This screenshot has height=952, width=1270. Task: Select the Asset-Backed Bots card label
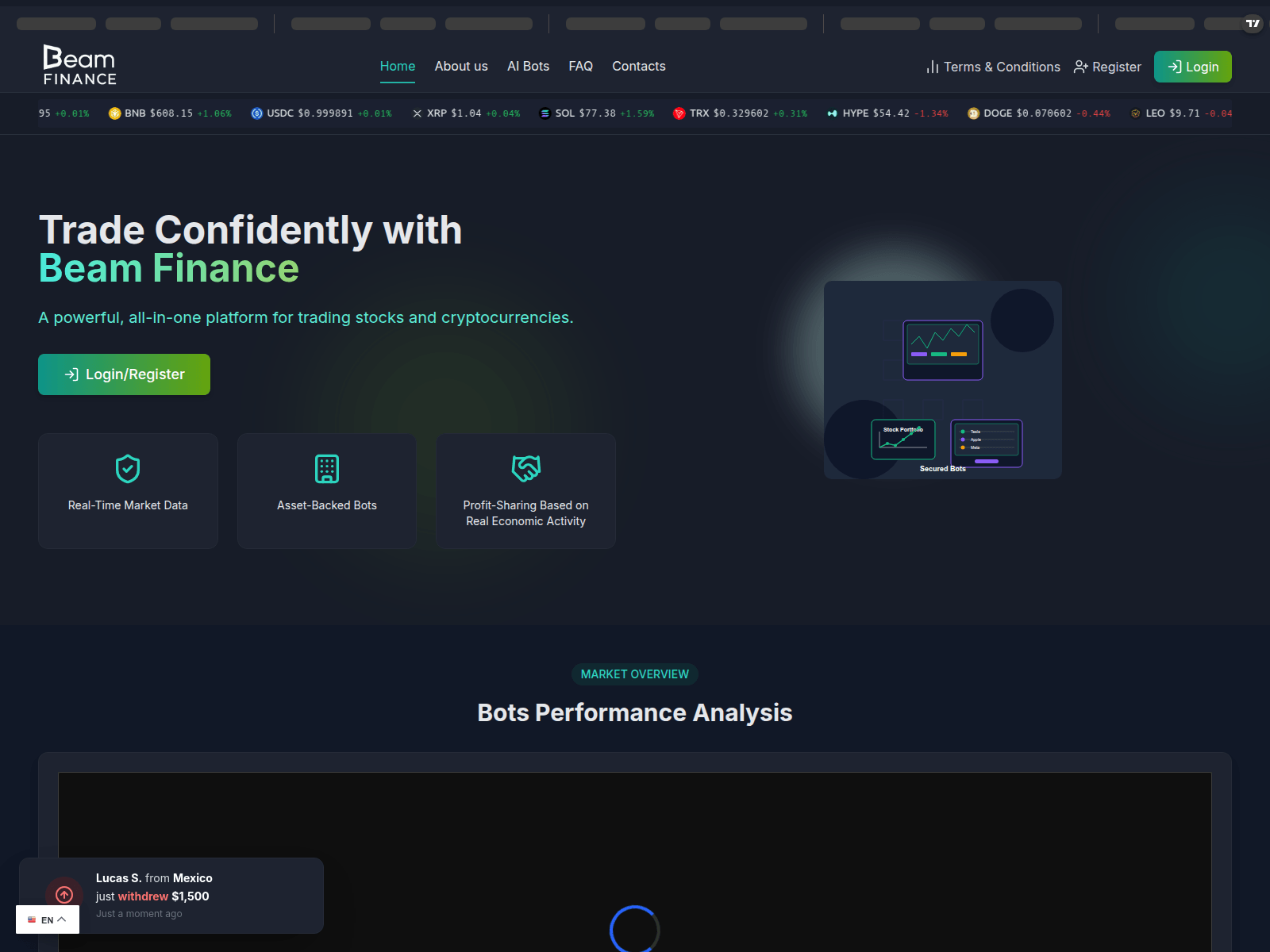(x=327, y=505)
